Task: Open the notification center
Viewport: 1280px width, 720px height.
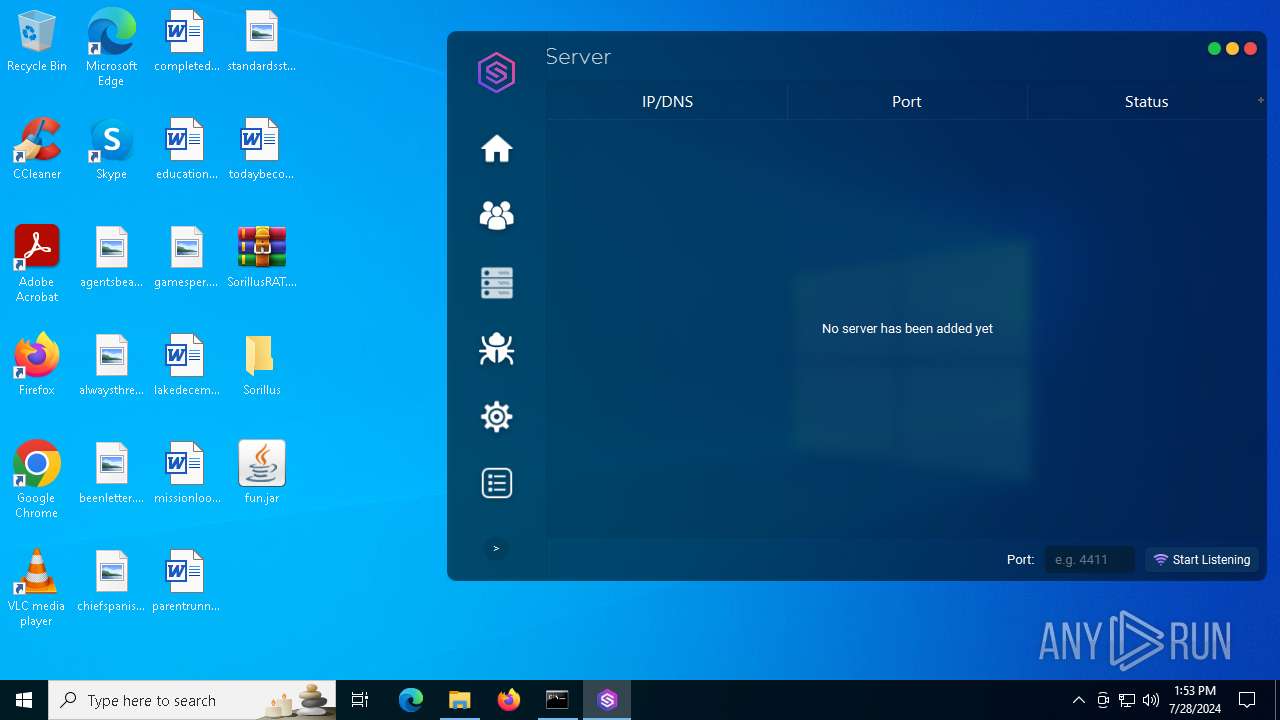Action: [x=1247, y=700]
